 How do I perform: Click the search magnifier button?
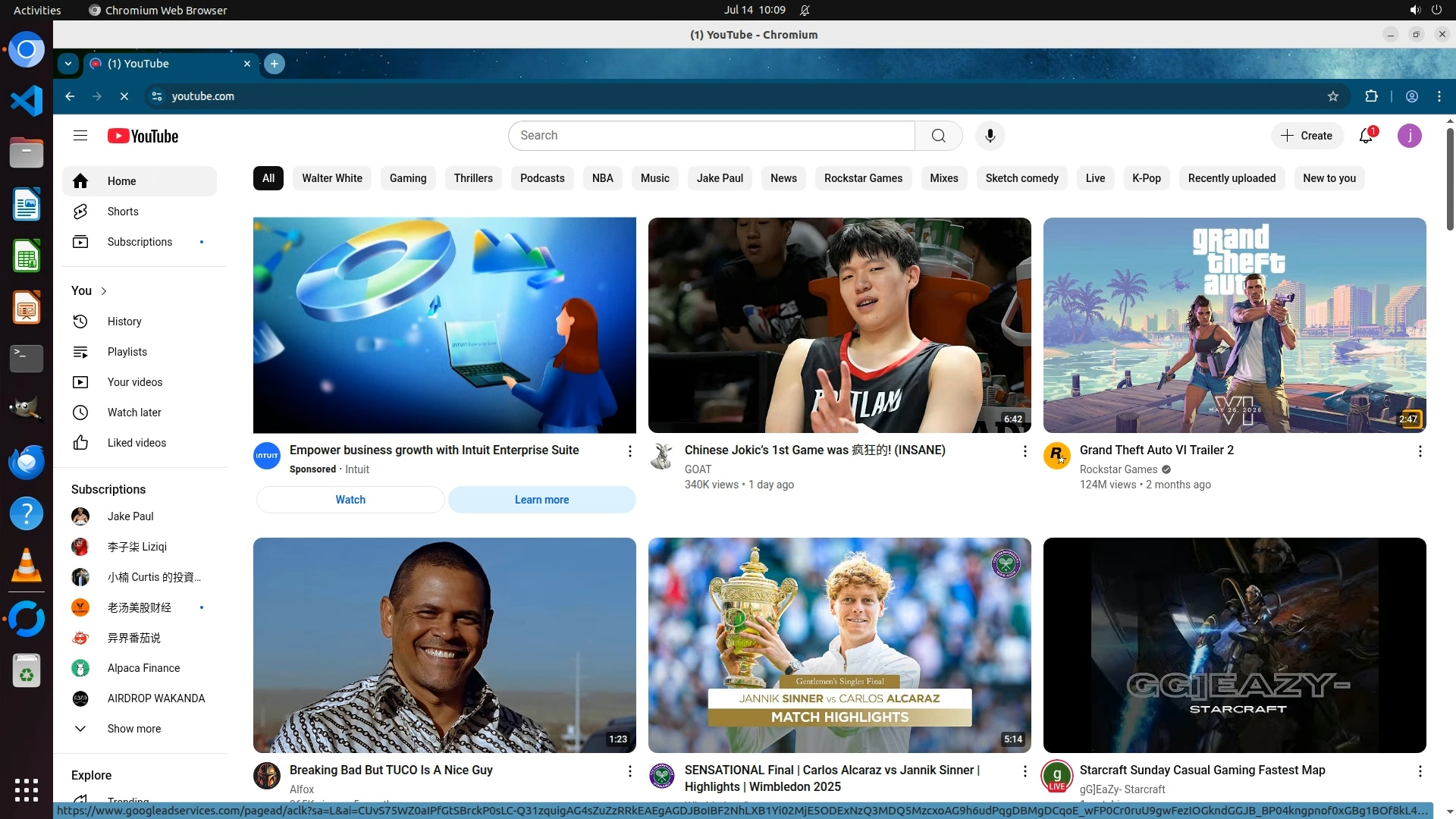(x=938, y=136)
